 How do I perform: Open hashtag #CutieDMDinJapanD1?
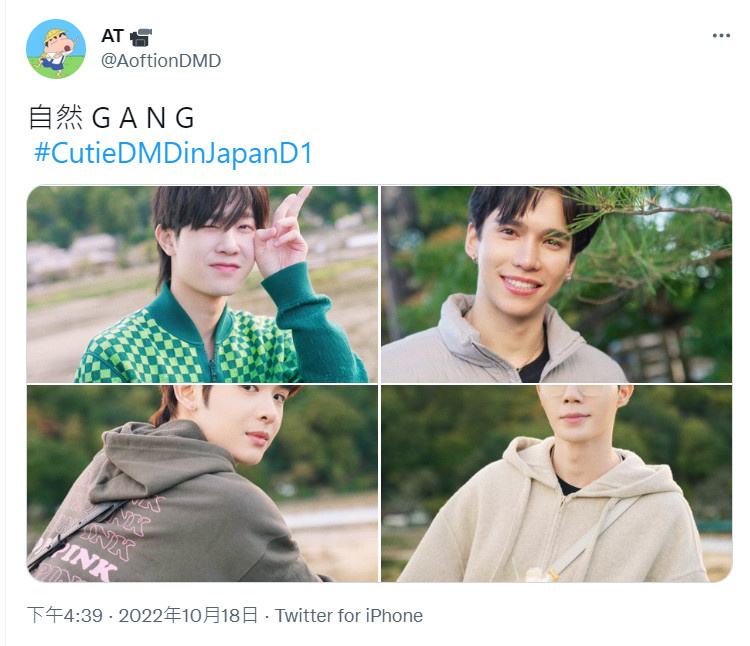pos(173,153)
